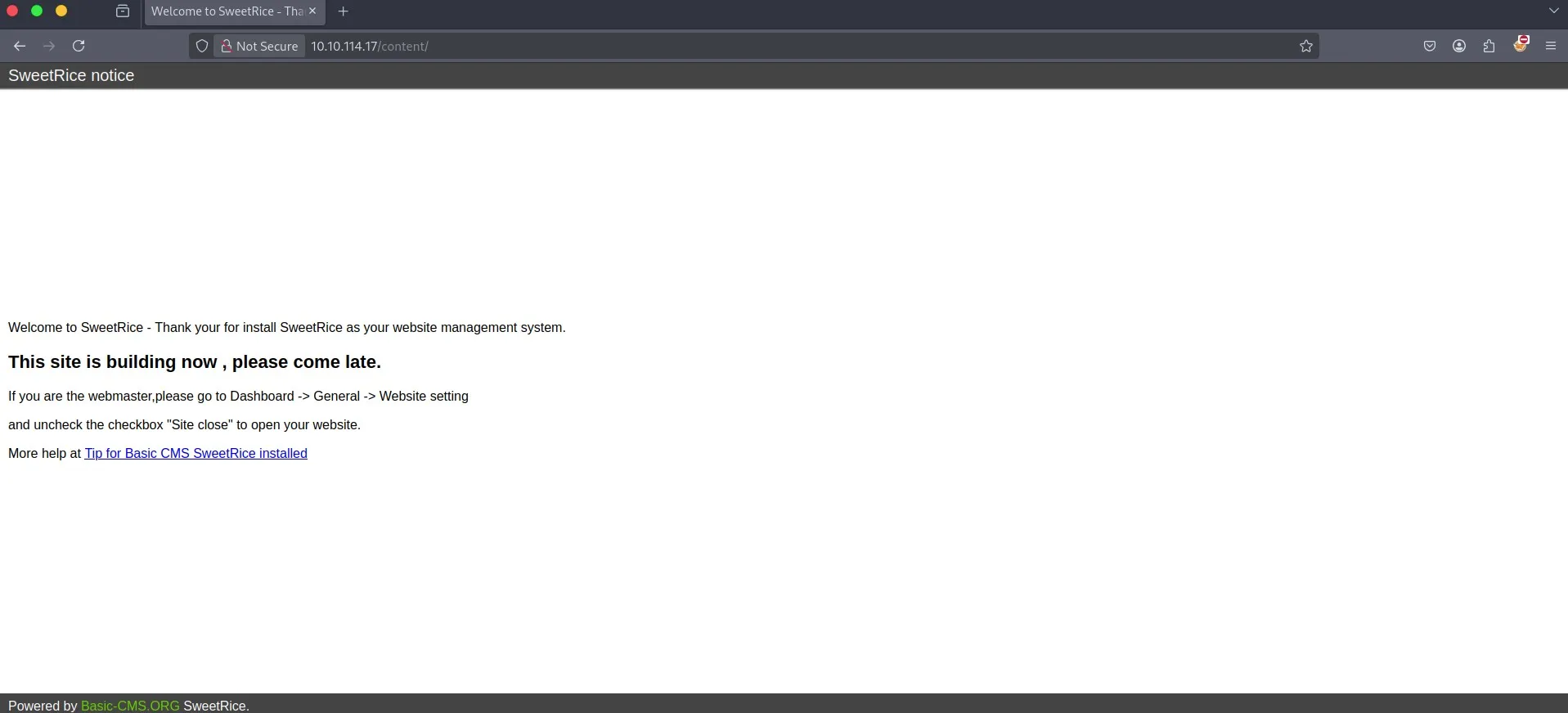Screen dimensions: 1568x713
Task: Close the Welcome to SweetRice tab
Action: [312, 11]
